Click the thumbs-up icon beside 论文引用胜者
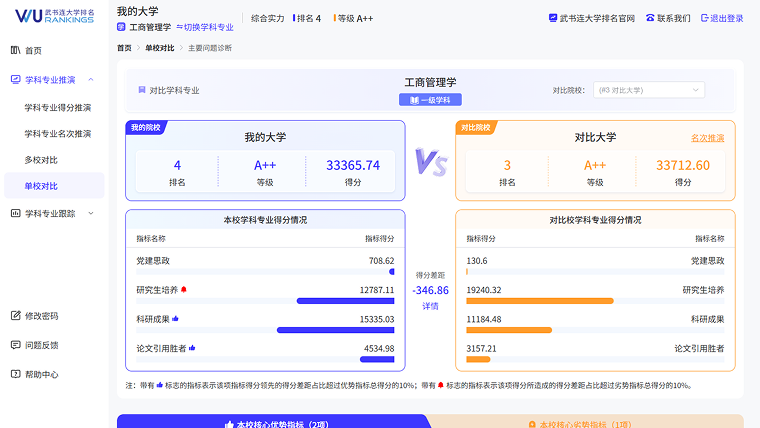760x428 pixels. tap(192, 348)
